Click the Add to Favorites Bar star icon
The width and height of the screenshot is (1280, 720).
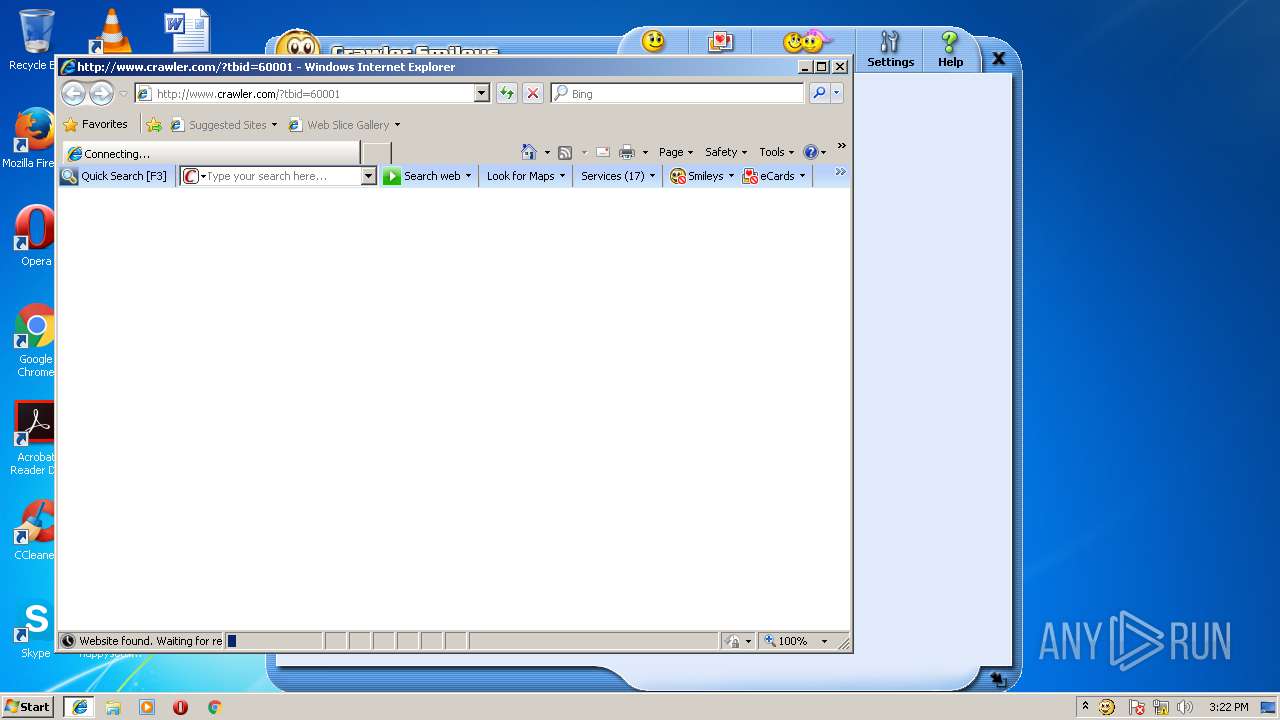click(x=154, y=125)
